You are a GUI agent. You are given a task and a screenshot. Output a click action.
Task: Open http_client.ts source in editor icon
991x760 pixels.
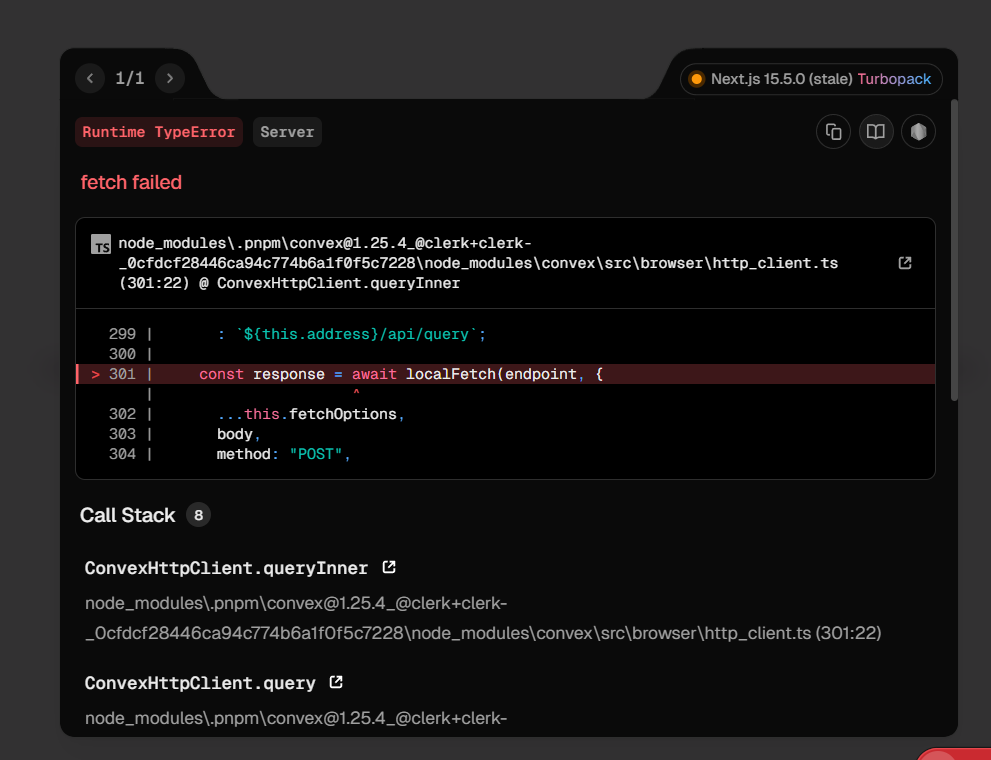[x=905, y=263]
